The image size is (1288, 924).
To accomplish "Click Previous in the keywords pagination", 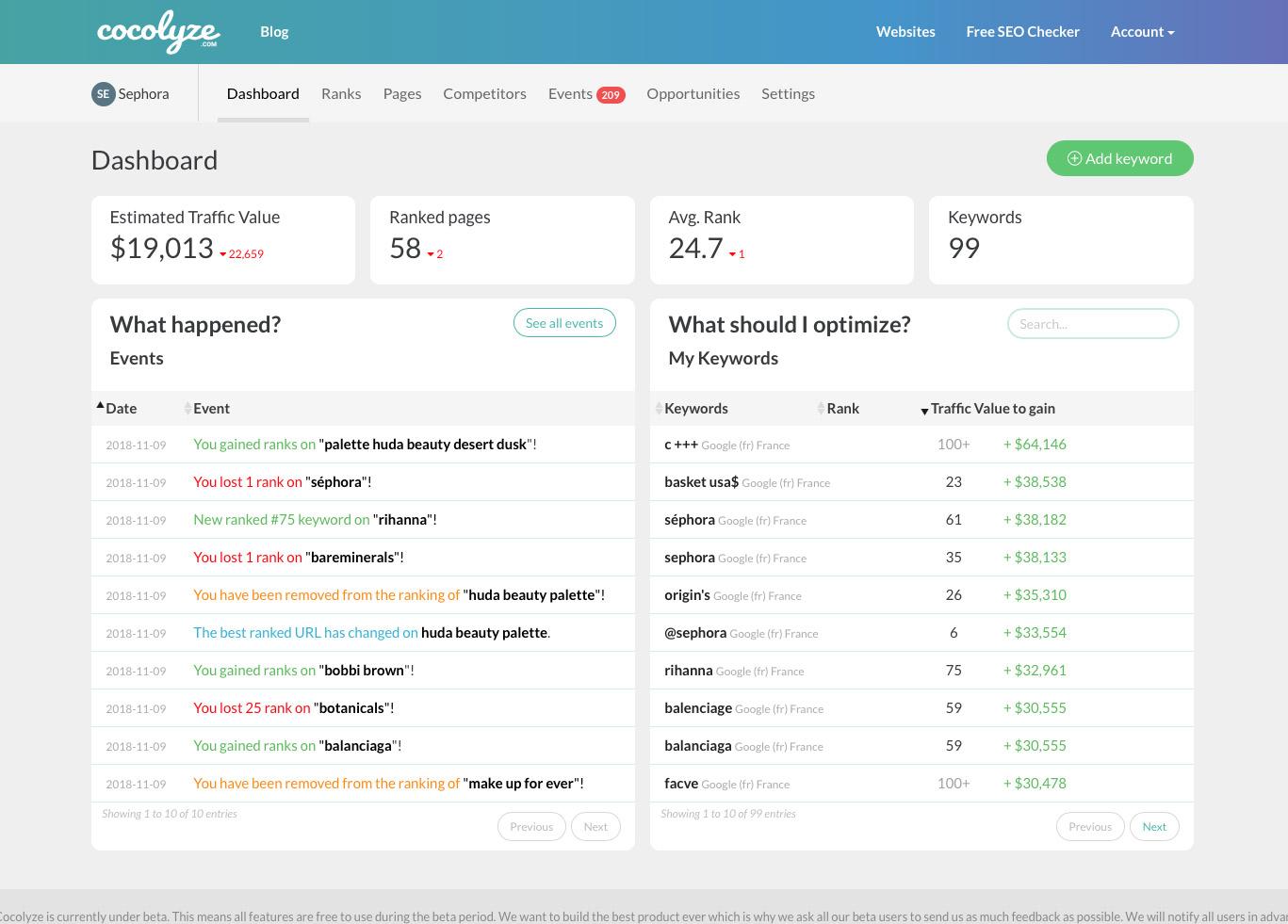I will click(x=1090, y=827).
